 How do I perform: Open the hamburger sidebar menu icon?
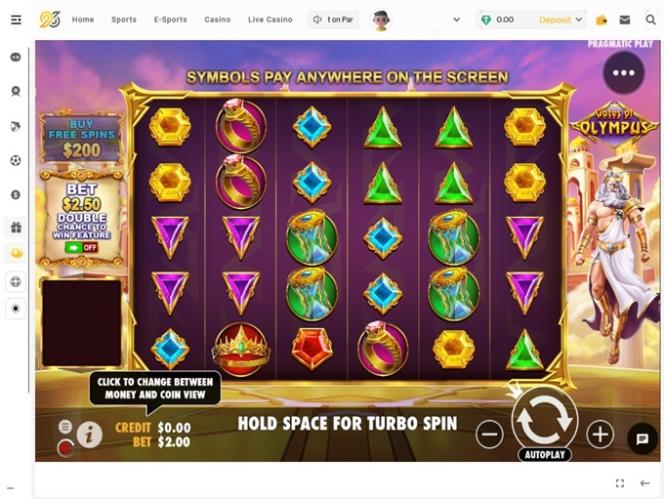pos(16,19)
